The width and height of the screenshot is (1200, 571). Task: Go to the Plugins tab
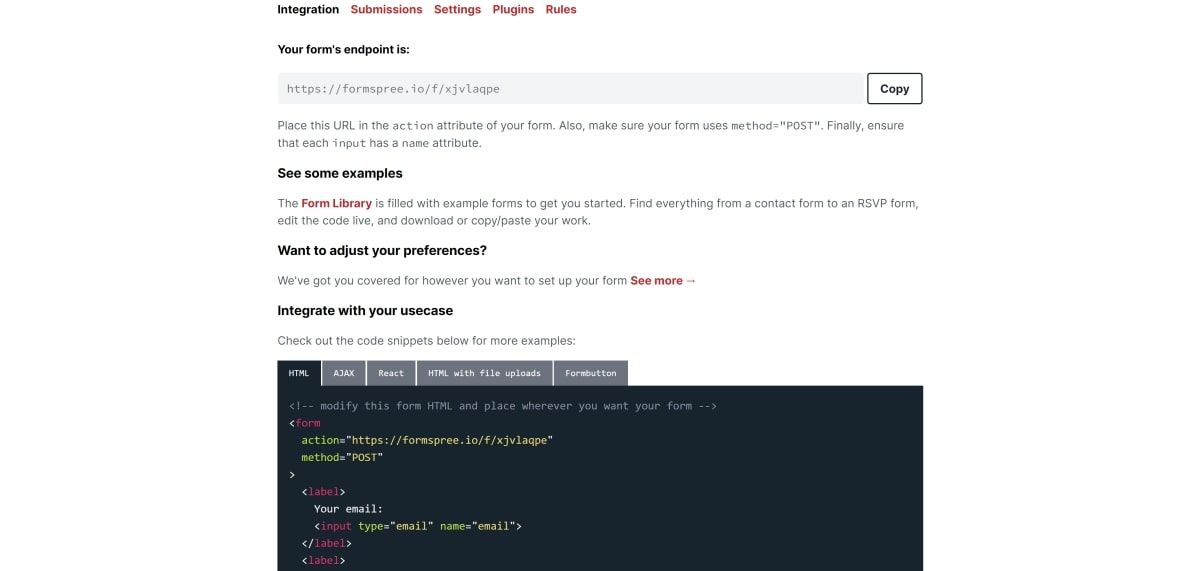(x=513, y=9)
